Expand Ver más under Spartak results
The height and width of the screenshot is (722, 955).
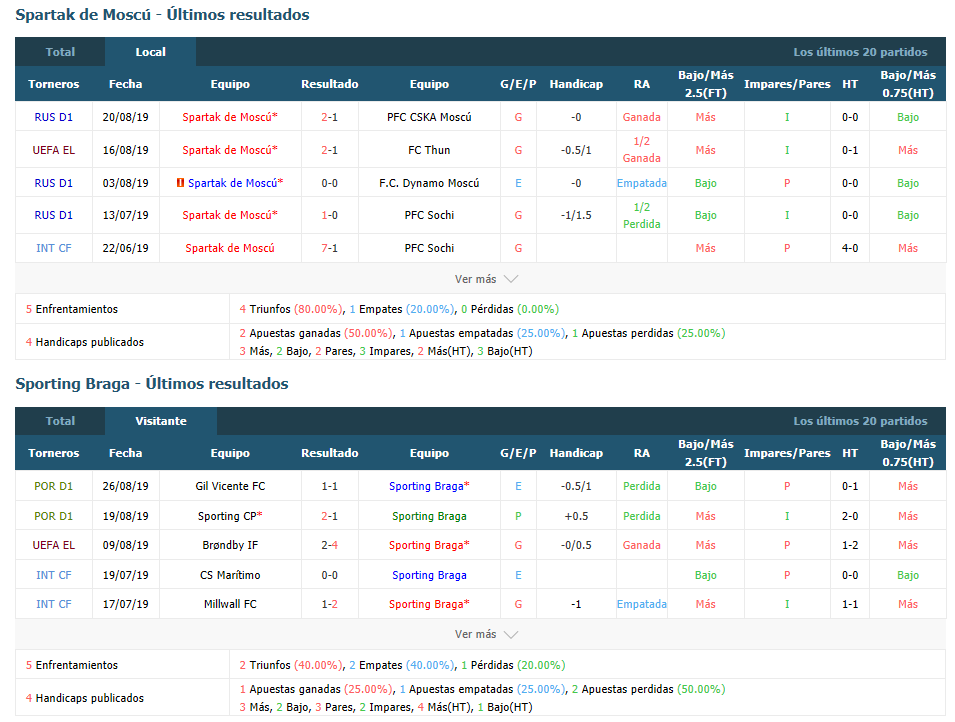(486, 279)
